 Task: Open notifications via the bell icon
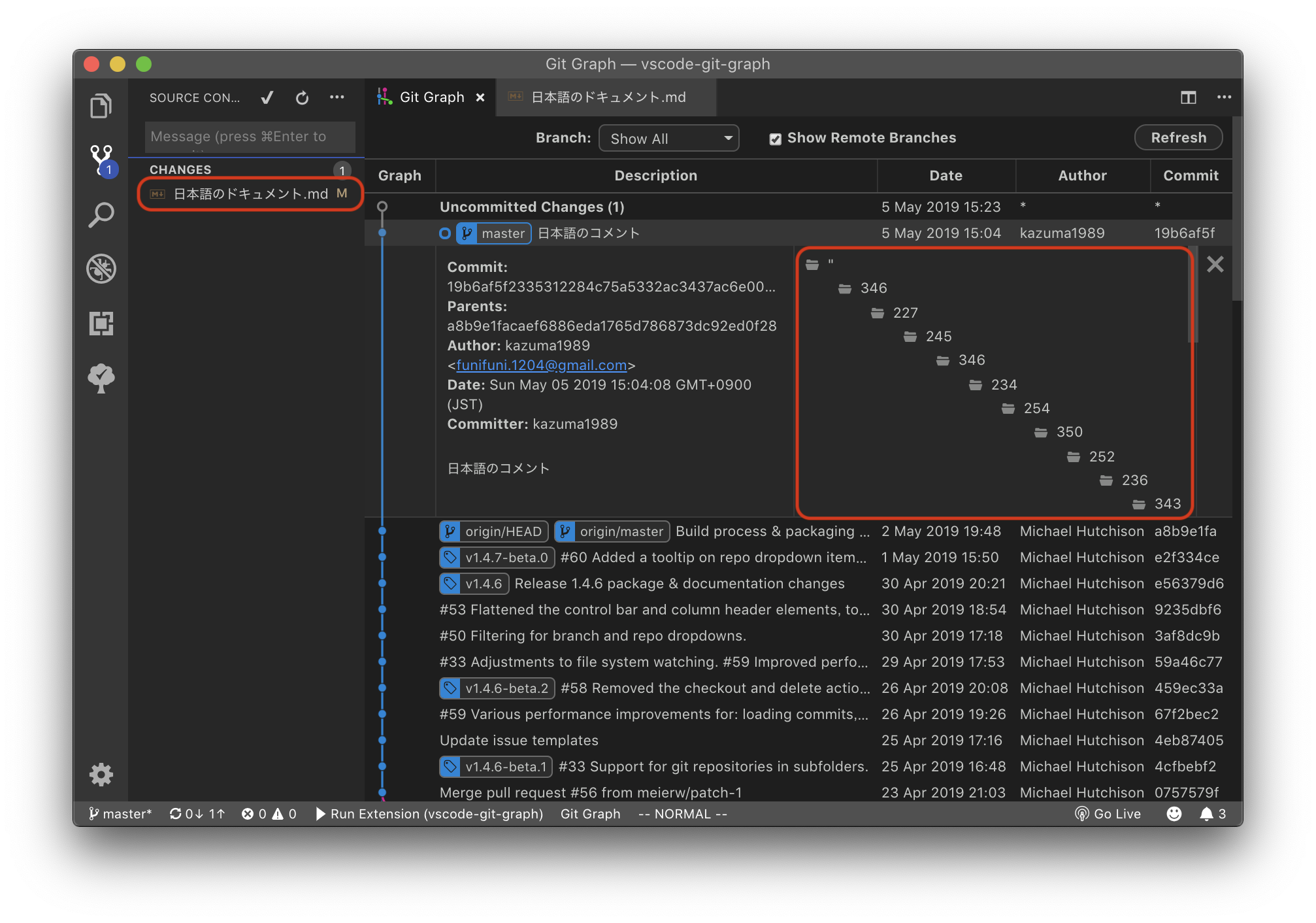tap(1206, 813)
